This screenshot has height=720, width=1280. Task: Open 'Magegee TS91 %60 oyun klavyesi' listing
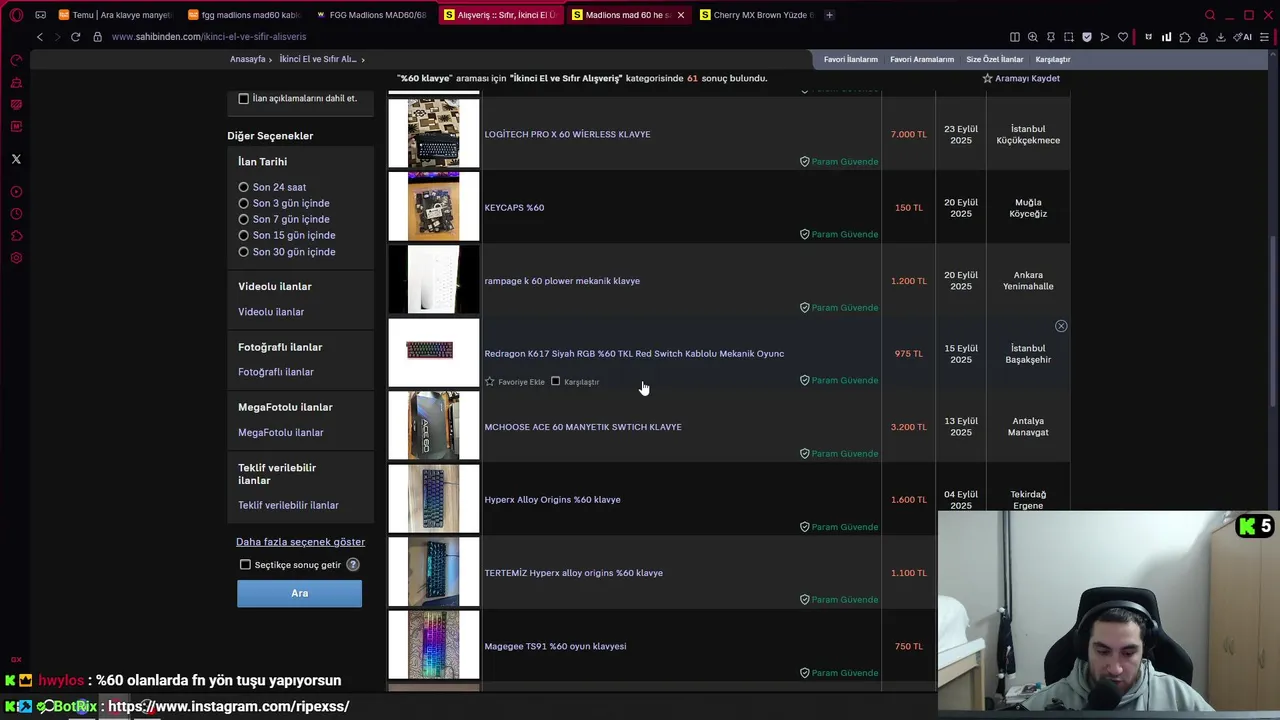tap(555, 646)
